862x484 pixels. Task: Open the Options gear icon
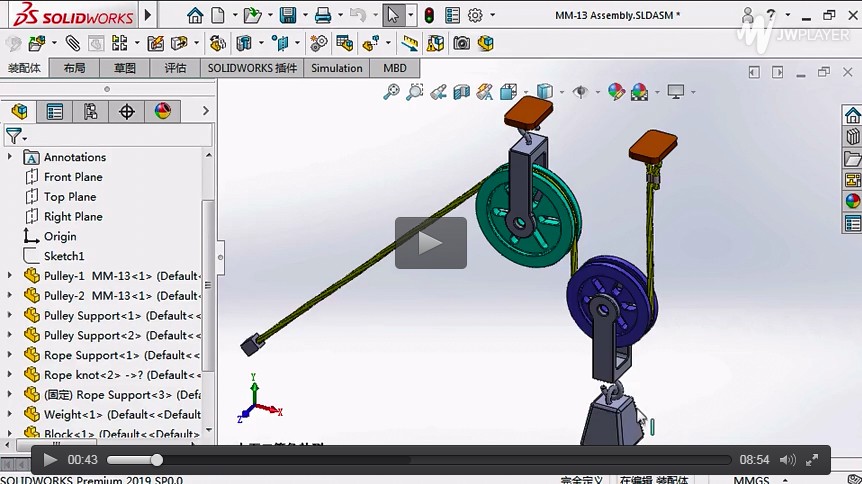[x=475, y=15]
